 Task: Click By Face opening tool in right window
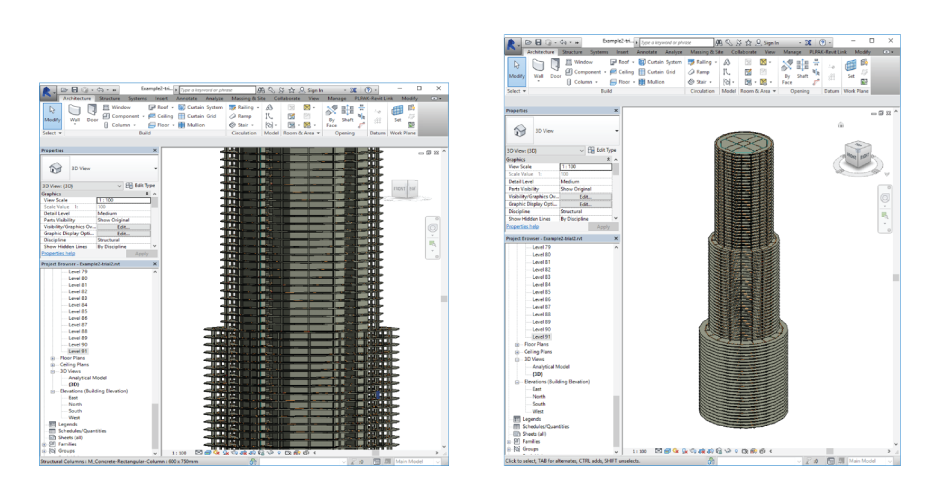point(787,70)
